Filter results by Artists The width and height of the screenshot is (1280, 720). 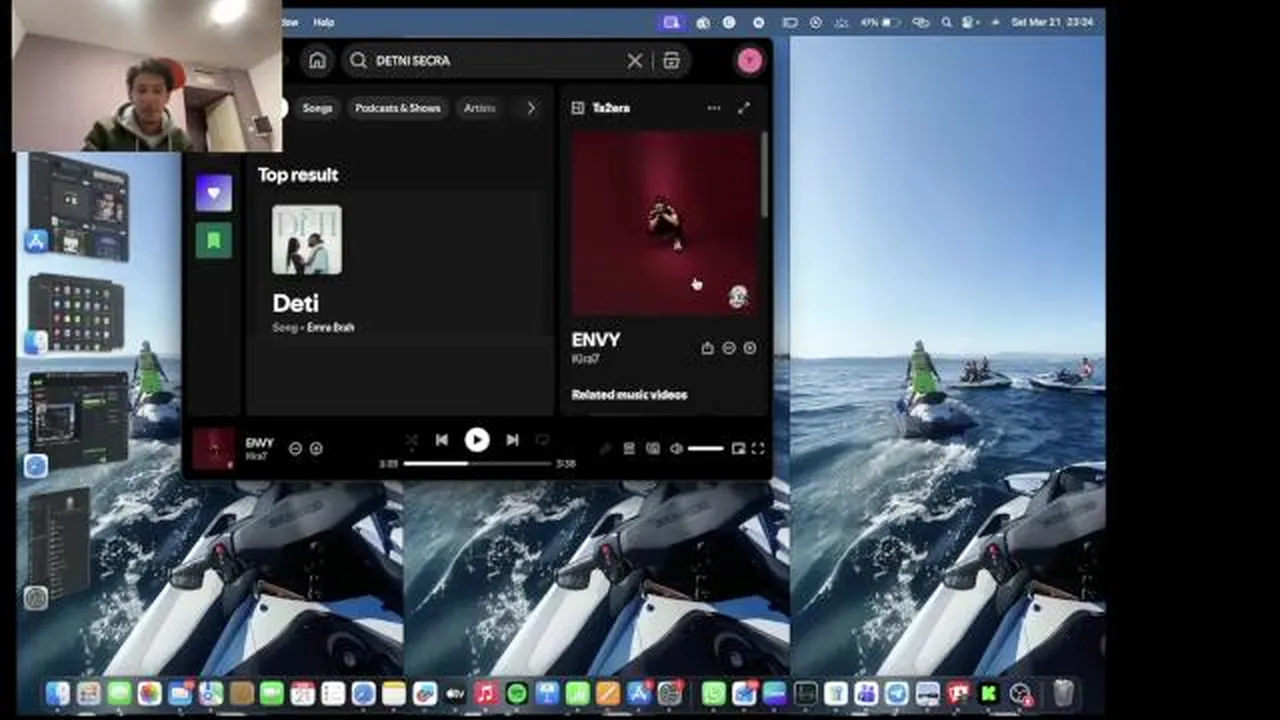[480, 108]
